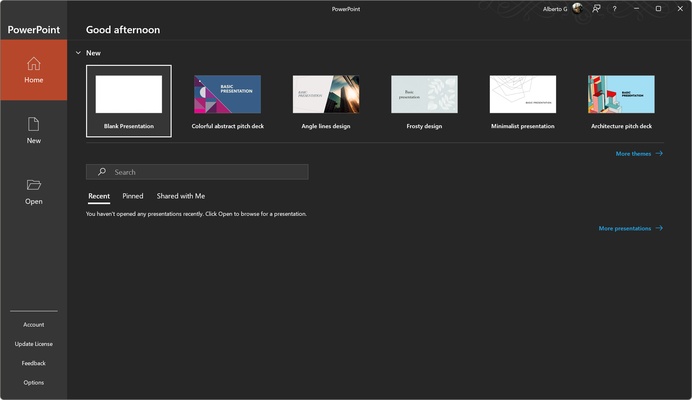692x400 pixels.
Task: Open the Home page in sidebar
Action: pyautogui.click(x=34, y=70)
